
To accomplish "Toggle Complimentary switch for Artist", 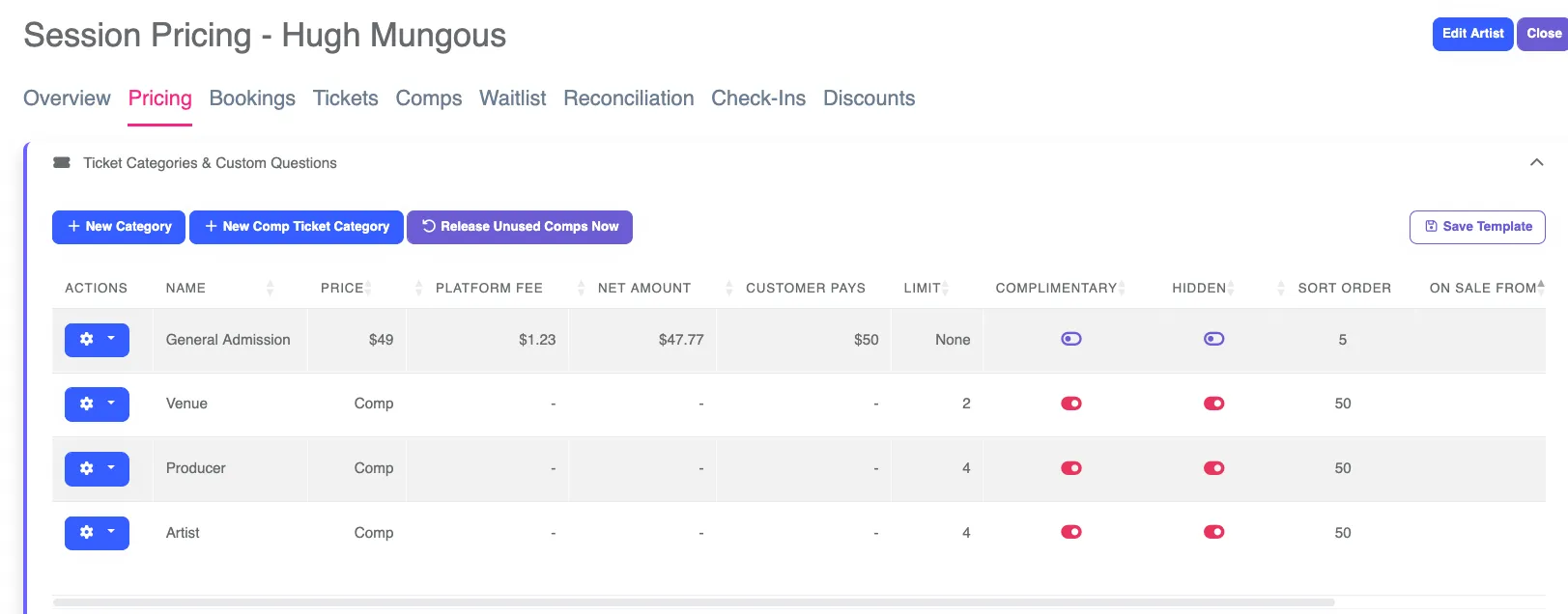I will pyautogui.click(x=1070, y=532).
